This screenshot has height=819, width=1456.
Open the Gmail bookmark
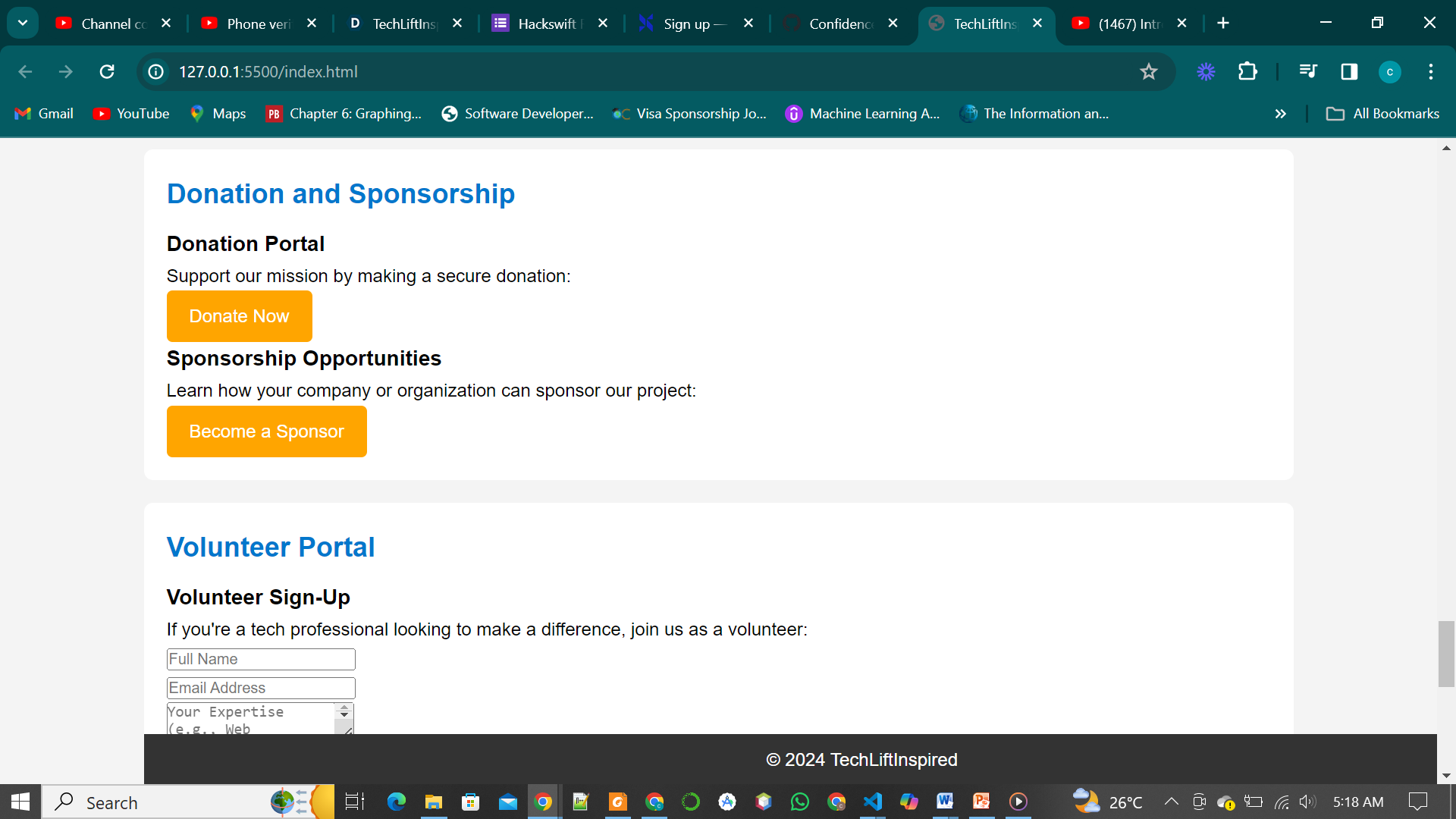(44, 114)
